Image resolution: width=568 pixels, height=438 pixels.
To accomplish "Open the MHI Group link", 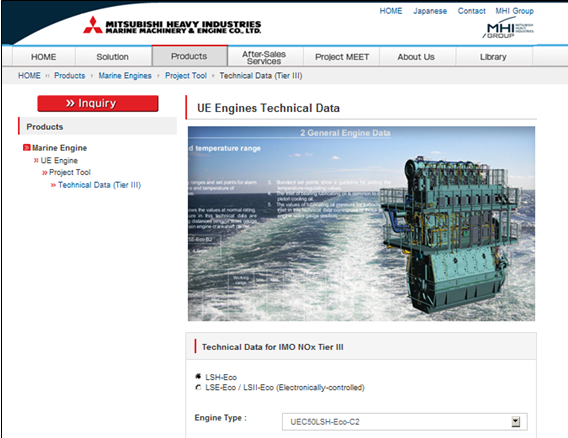I will pyautogui.click(x=514, y=11).
